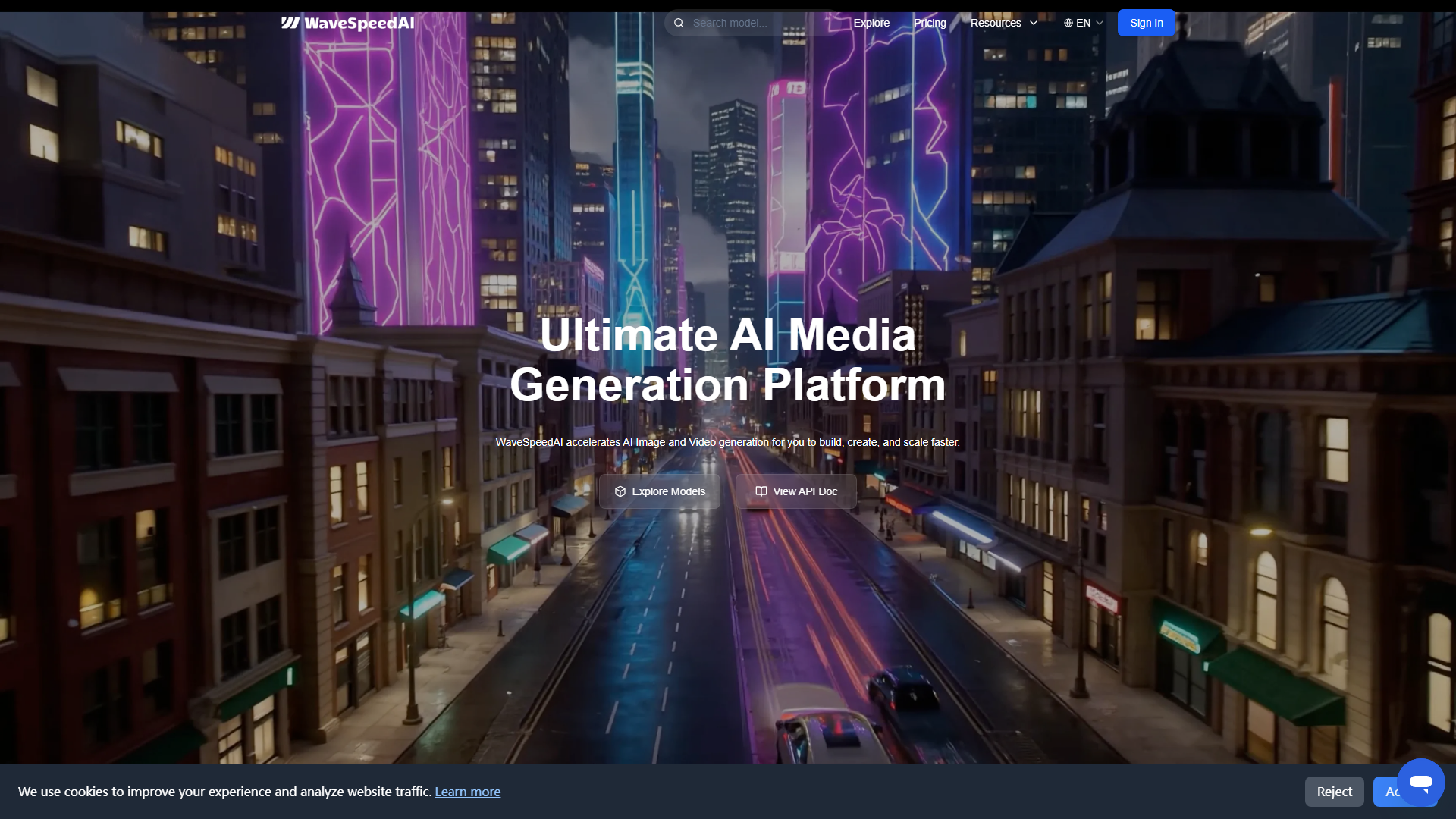Click the cube icon on Explore Models
Image resolution: width=1456 pixels, height=819 pixels.
click(x=620, y=491)
